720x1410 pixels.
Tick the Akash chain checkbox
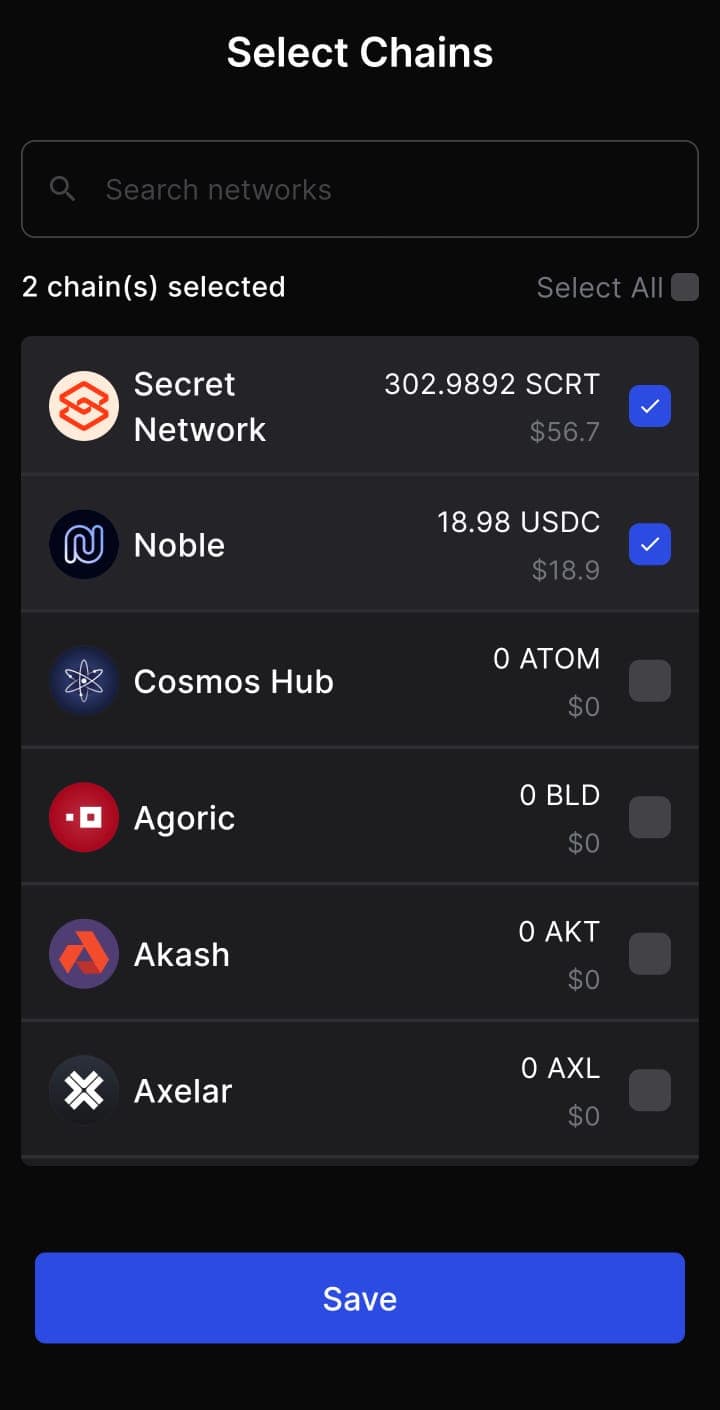click(x=650, y=954)
